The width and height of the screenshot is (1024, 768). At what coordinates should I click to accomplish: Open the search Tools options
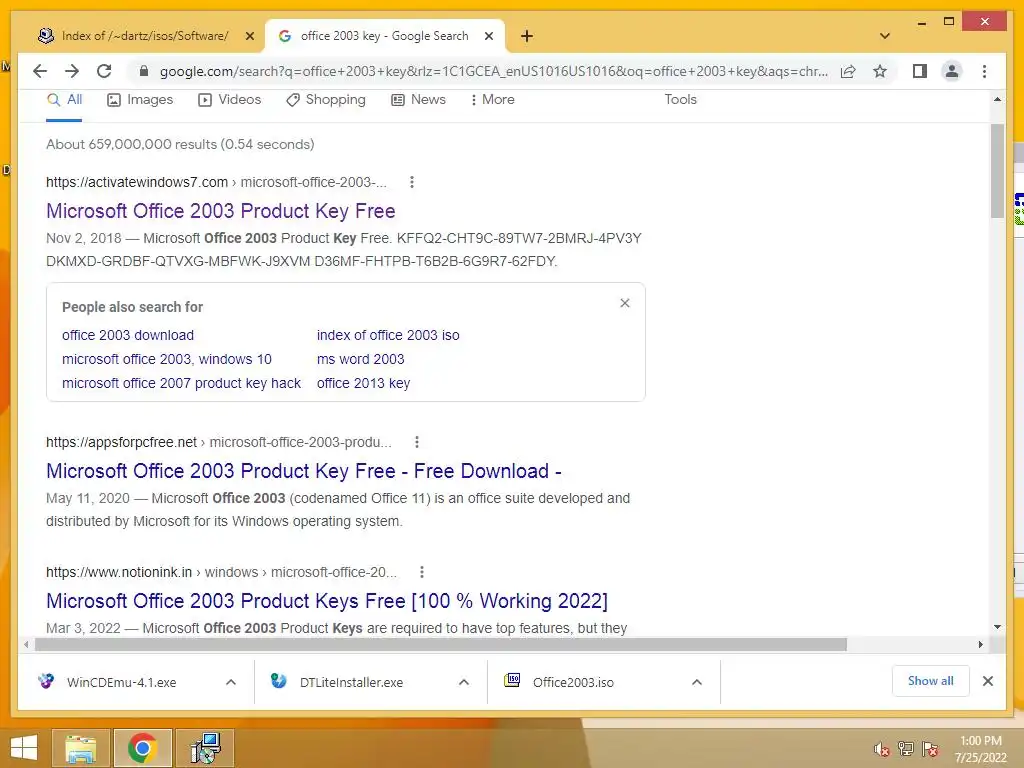680,100
